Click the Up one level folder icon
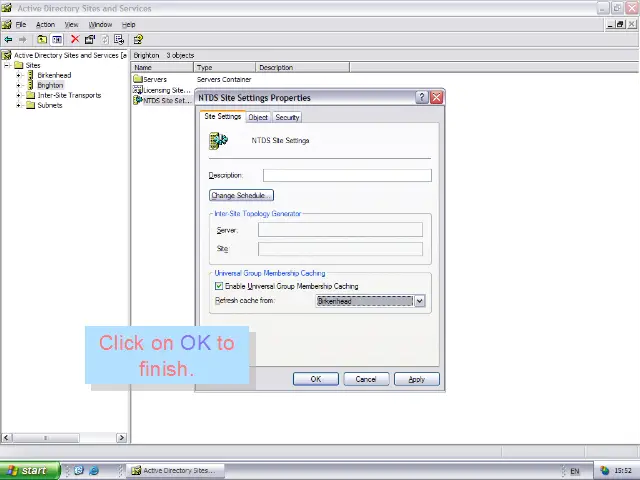The height and width of the screenshot is (480, 640). [42, 40]
